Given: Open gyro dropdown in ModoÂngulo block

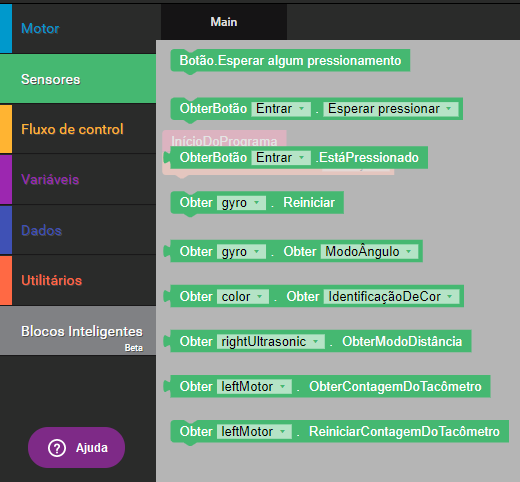Looking at the screenshot, I should 241,252.
